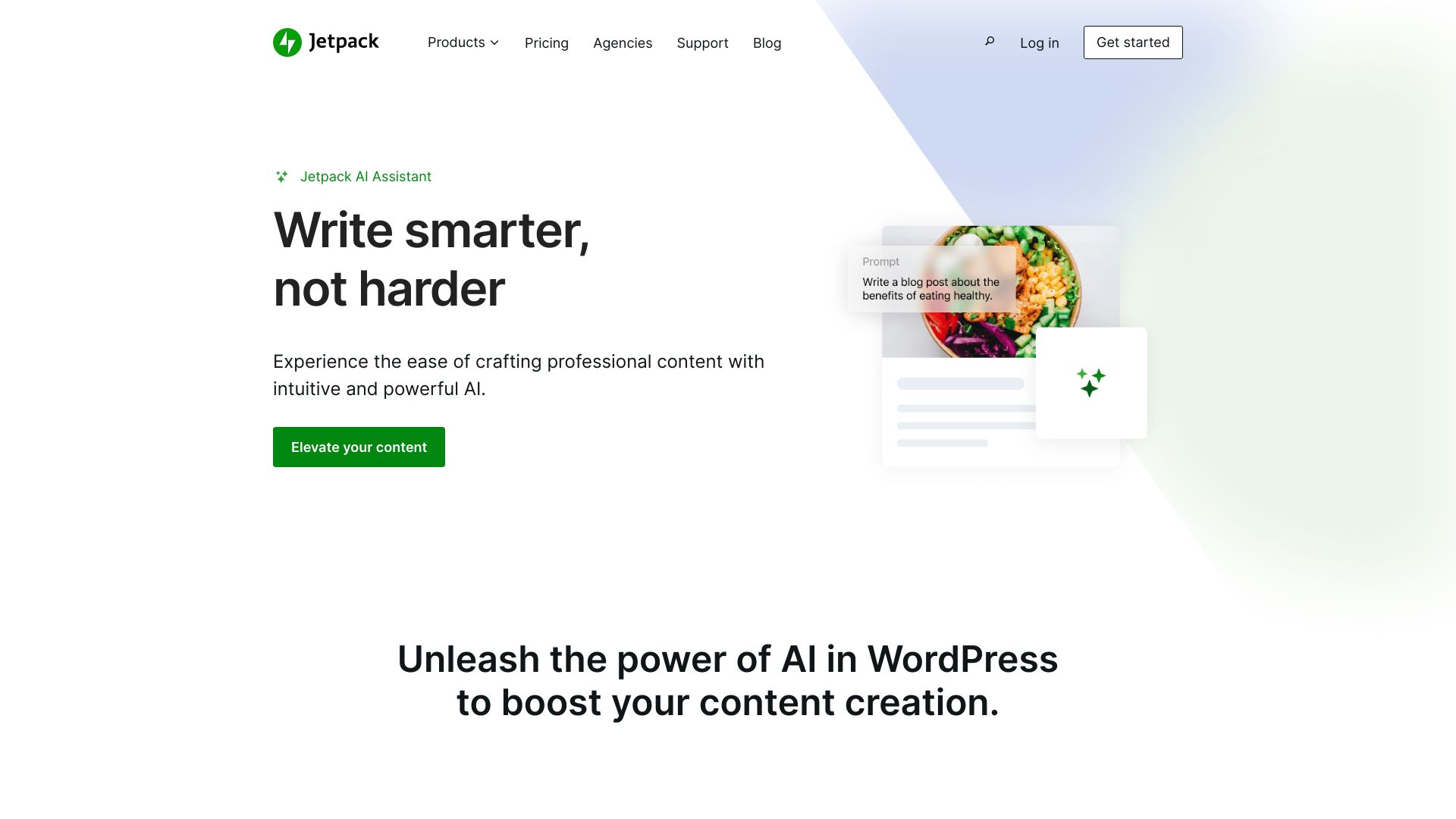Viewport: 1456px width, 819px height.
Task: Click the Pricing navigation menu item
Action: click(x=546, y=42)
